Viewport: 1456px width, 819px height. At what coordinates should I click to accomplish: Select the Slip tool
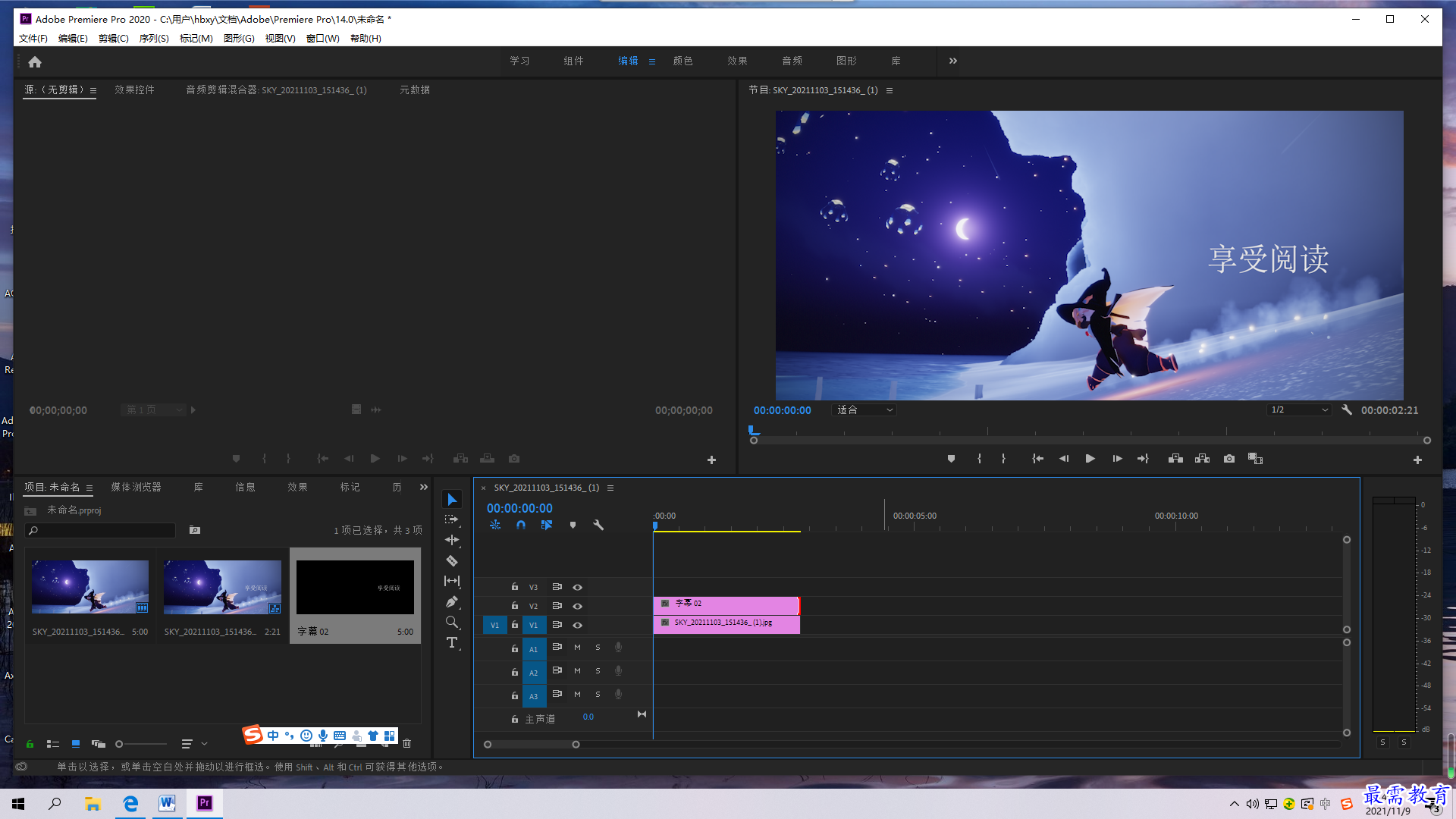(452, 581)
